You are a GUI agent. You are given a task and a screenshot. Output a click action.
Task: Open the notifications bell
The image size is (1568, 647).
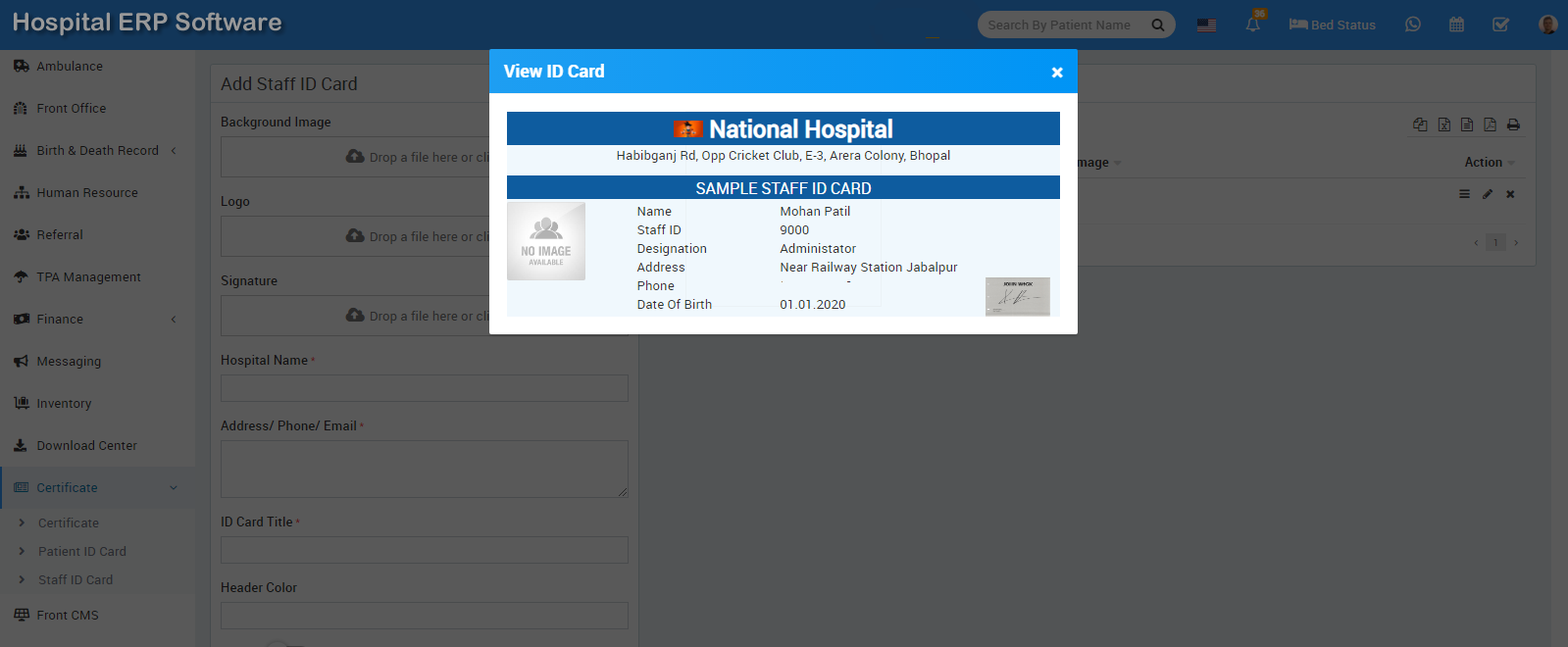1252,25
